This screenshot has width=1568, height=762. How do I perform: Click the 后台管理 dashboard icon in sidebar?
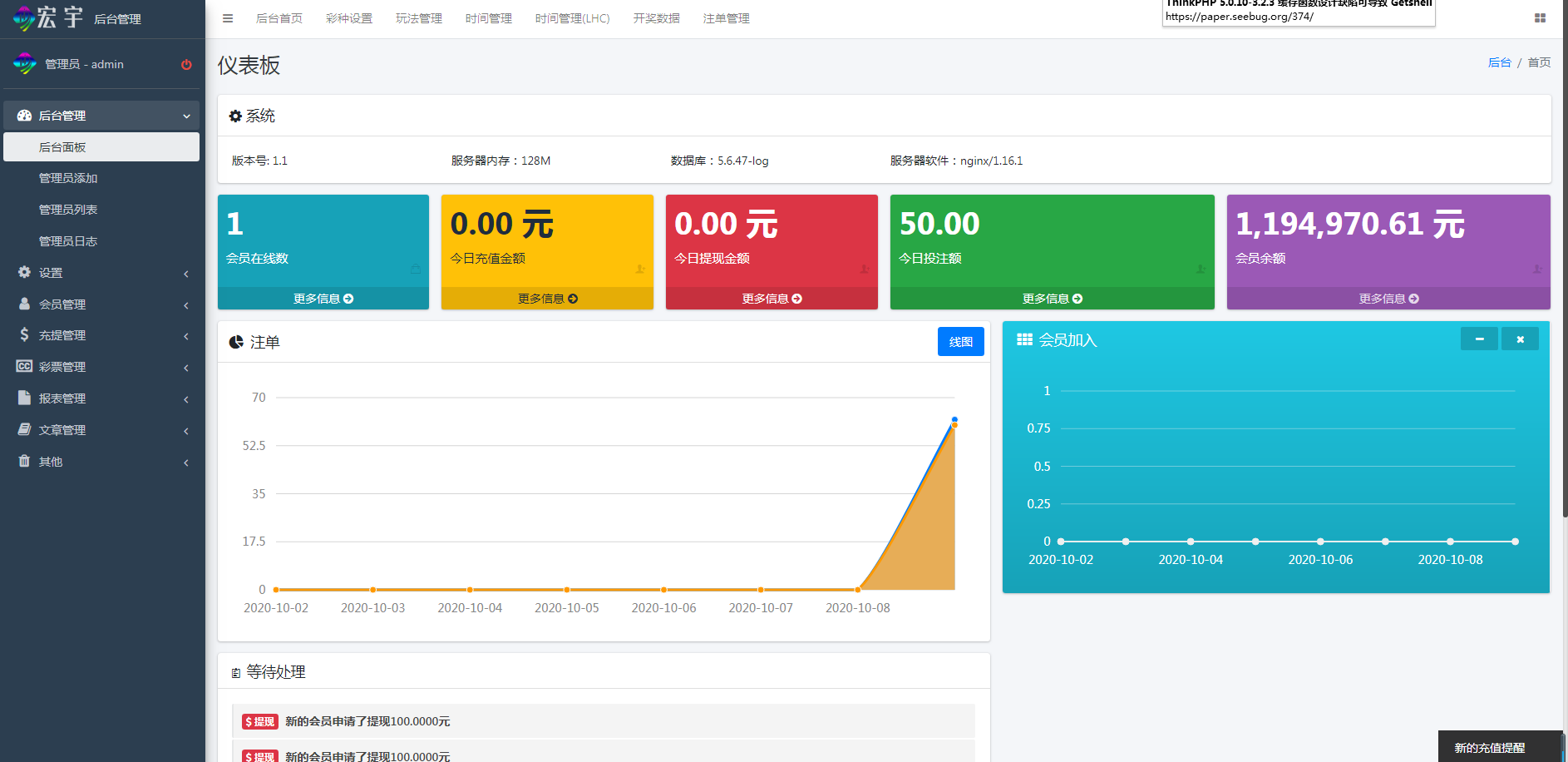click(24, 116)
